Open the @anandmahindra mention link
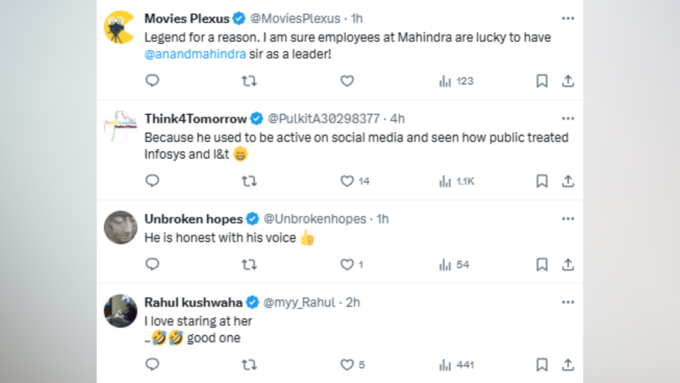The height and width of the screenshot is (383, 680). point(195,54)
